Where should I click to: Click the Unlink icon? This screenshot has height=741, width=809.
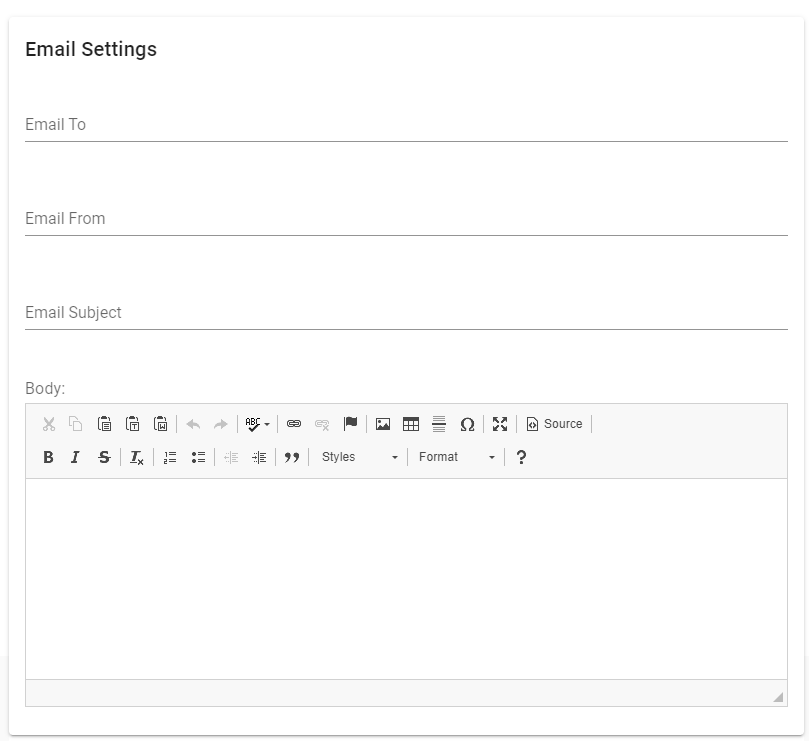coord(322,424)
